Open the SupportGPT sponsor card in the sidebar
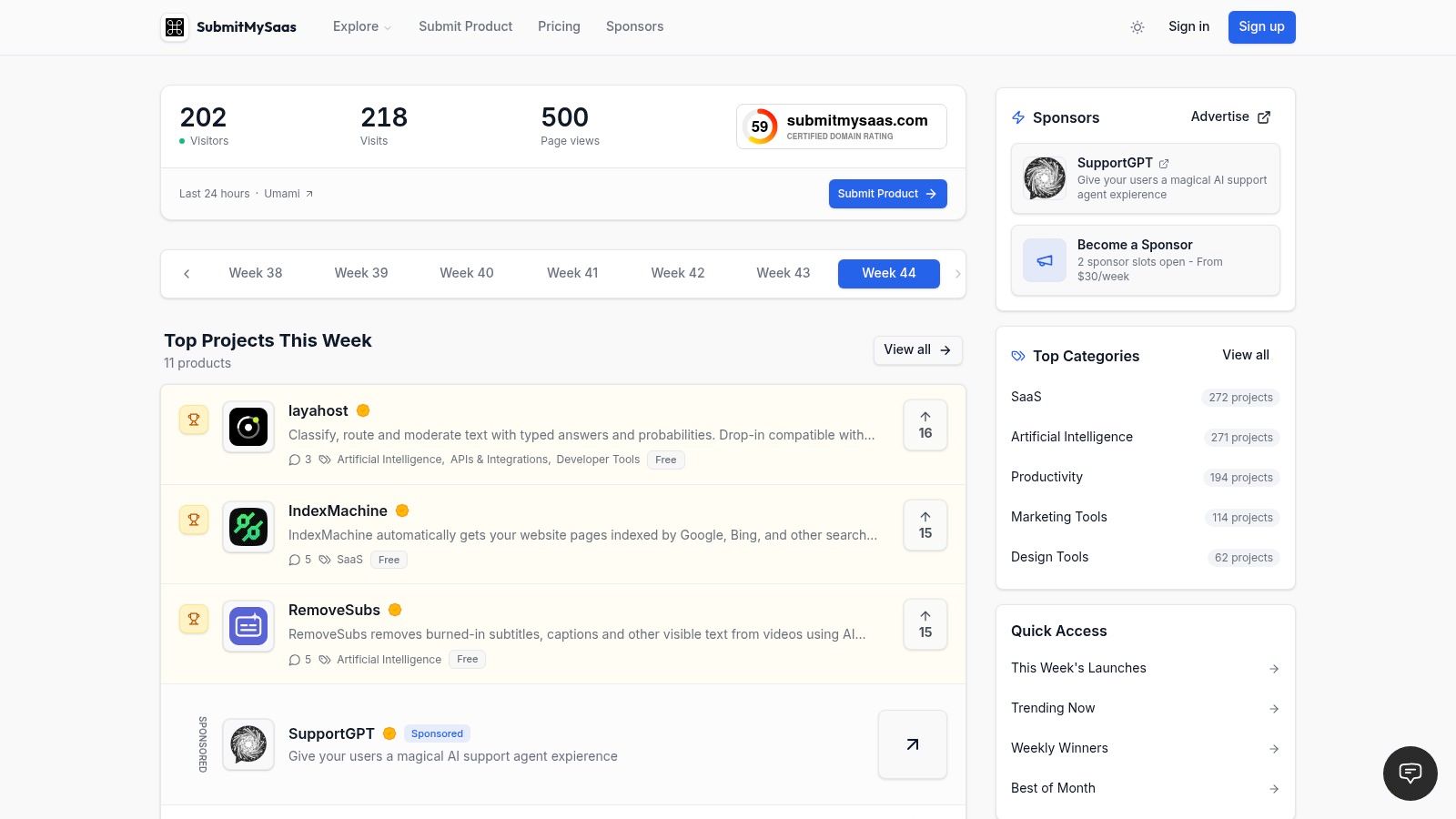 (1146, 178)
